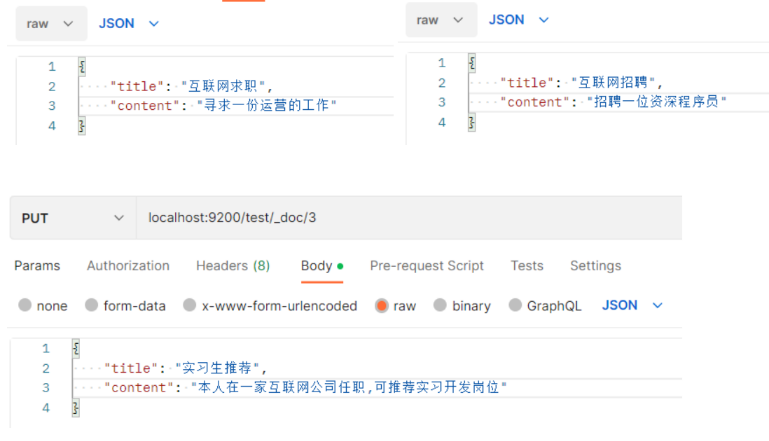Screen dimensions: 769x441
Task: Select the Body tab
Action: coord(322,266)
